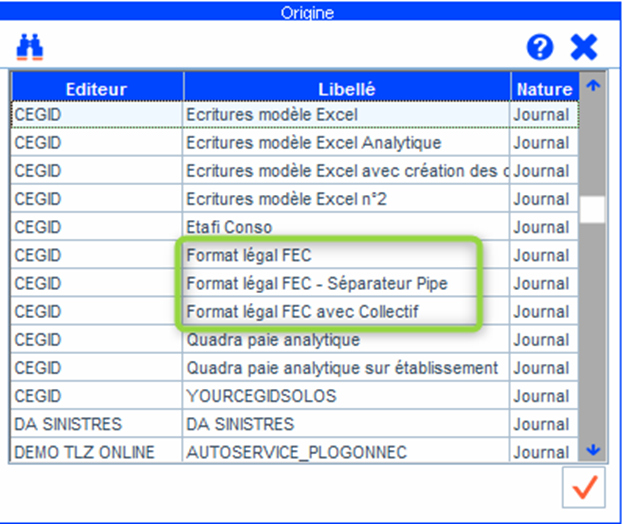Viewport: 623px width, 524px height.
Task: Pick the Etafi Conso entry
Action: (x=229, y=228)
